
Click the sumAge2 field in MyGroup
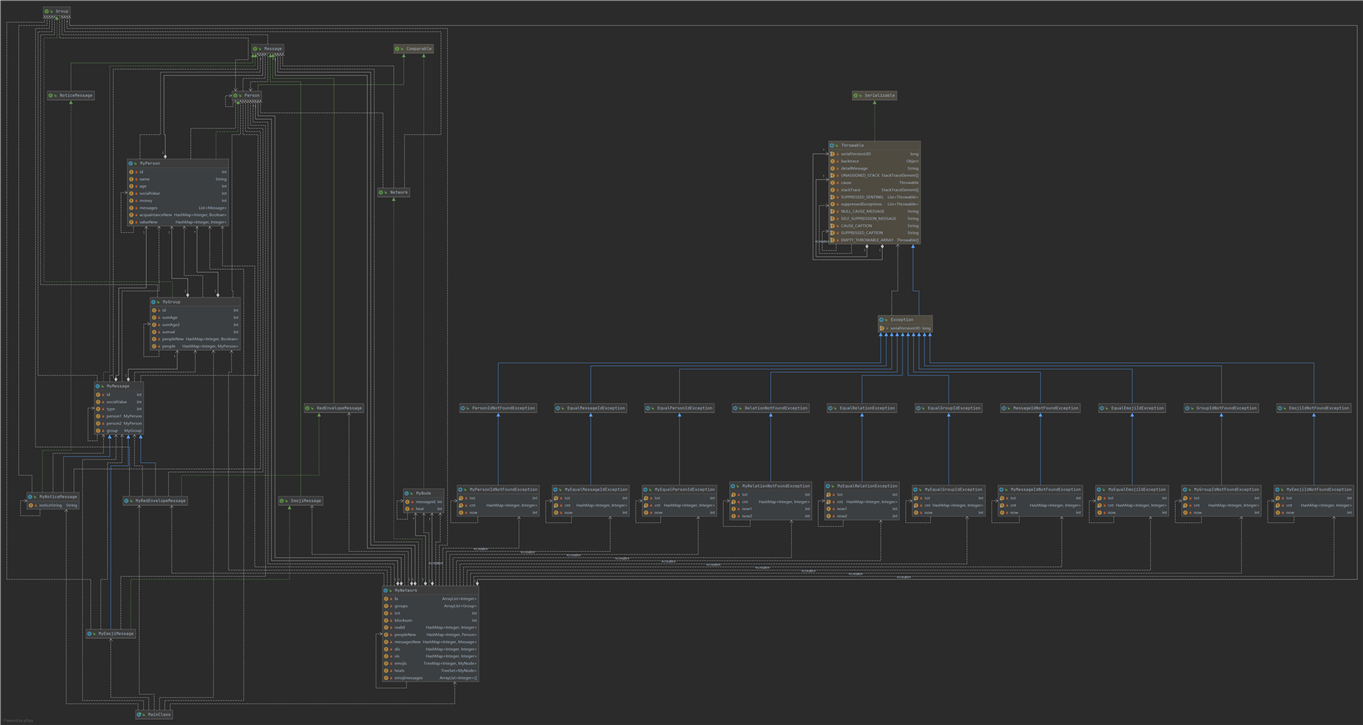tap(195, 325)
